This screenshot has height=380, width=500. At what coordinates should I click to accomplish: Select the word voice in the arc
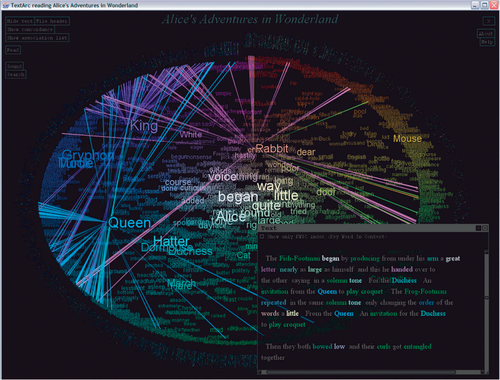point(222,176)
